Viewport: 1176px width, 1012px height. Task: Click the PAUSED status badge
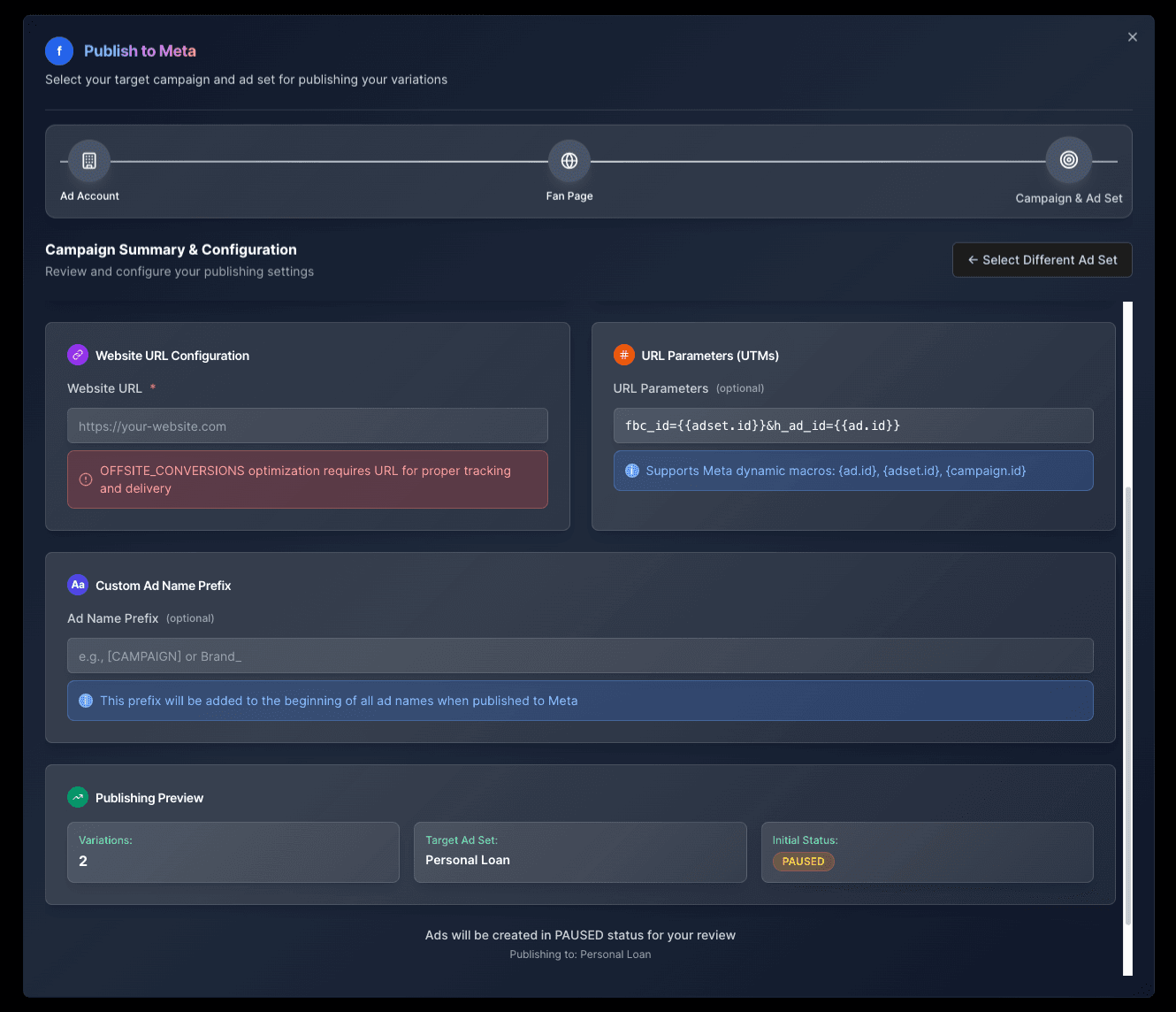[803, 861]
